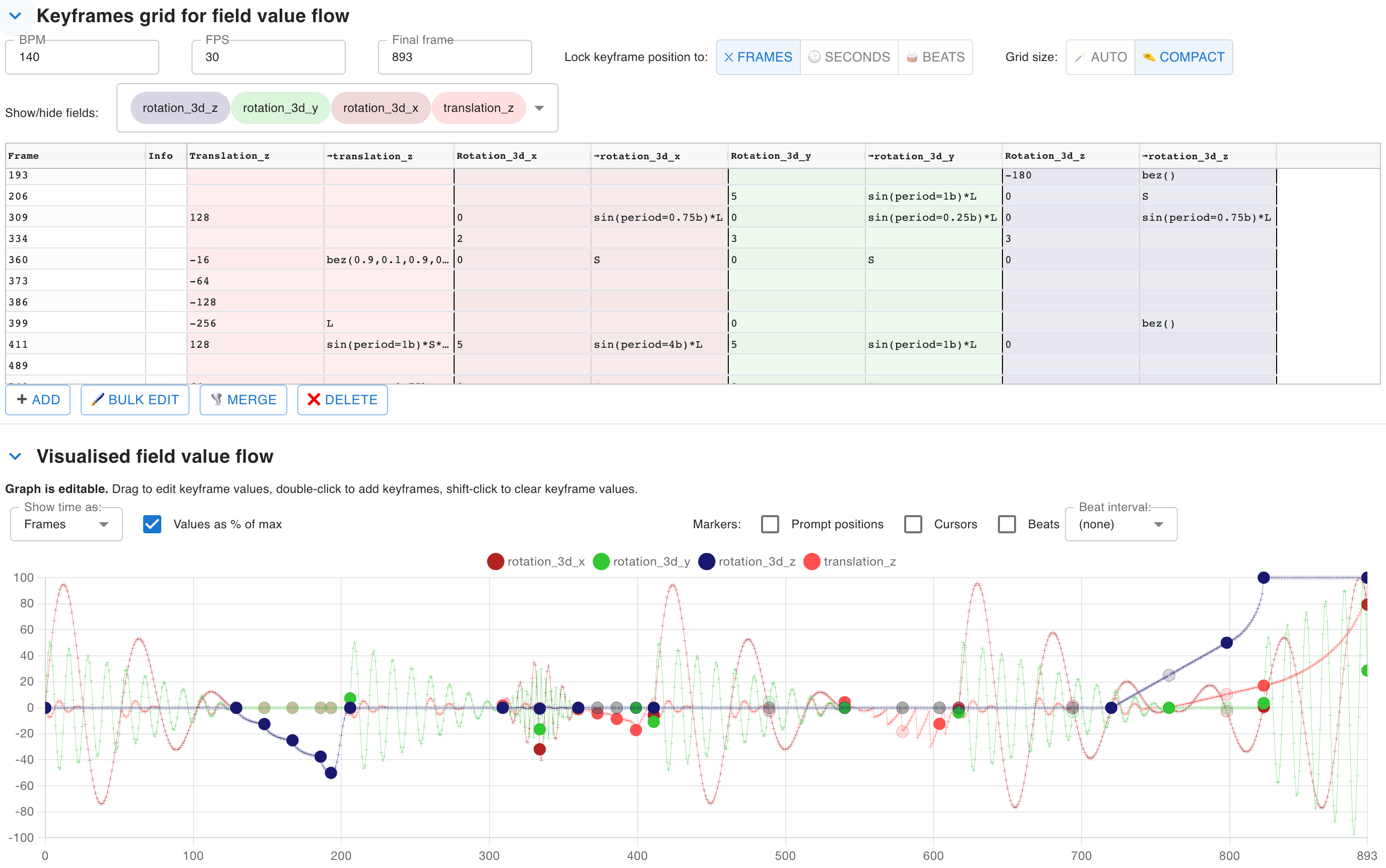Open BULK EDIT for keyframes
Viewport: 1386px width, 868px height.
pyautogui.click(x=135, y=400)
